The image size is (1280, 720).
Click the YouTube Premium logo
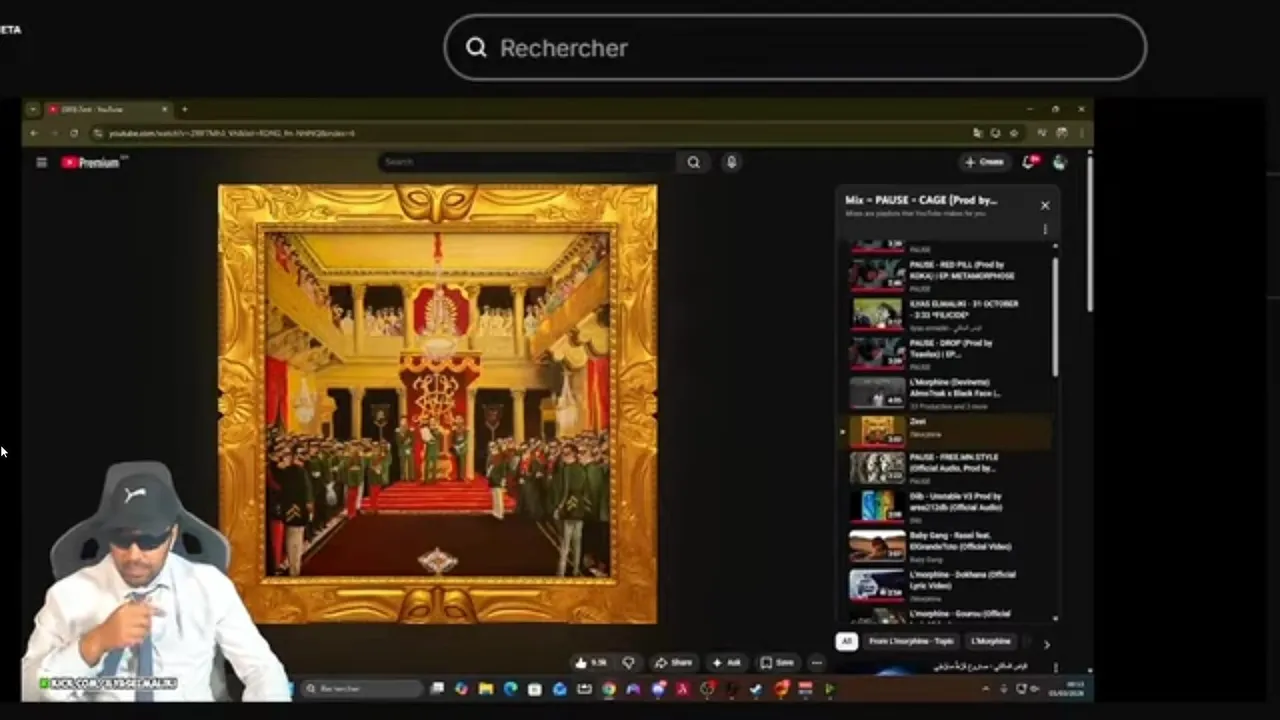point(92,162)
